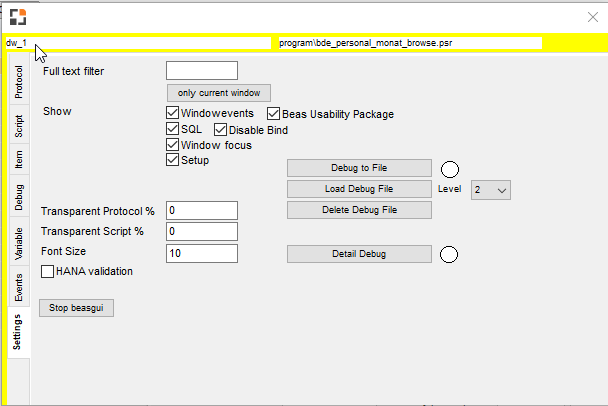
Task: Close the debug window
Action: pyautogui.click(x=591, y=16)
